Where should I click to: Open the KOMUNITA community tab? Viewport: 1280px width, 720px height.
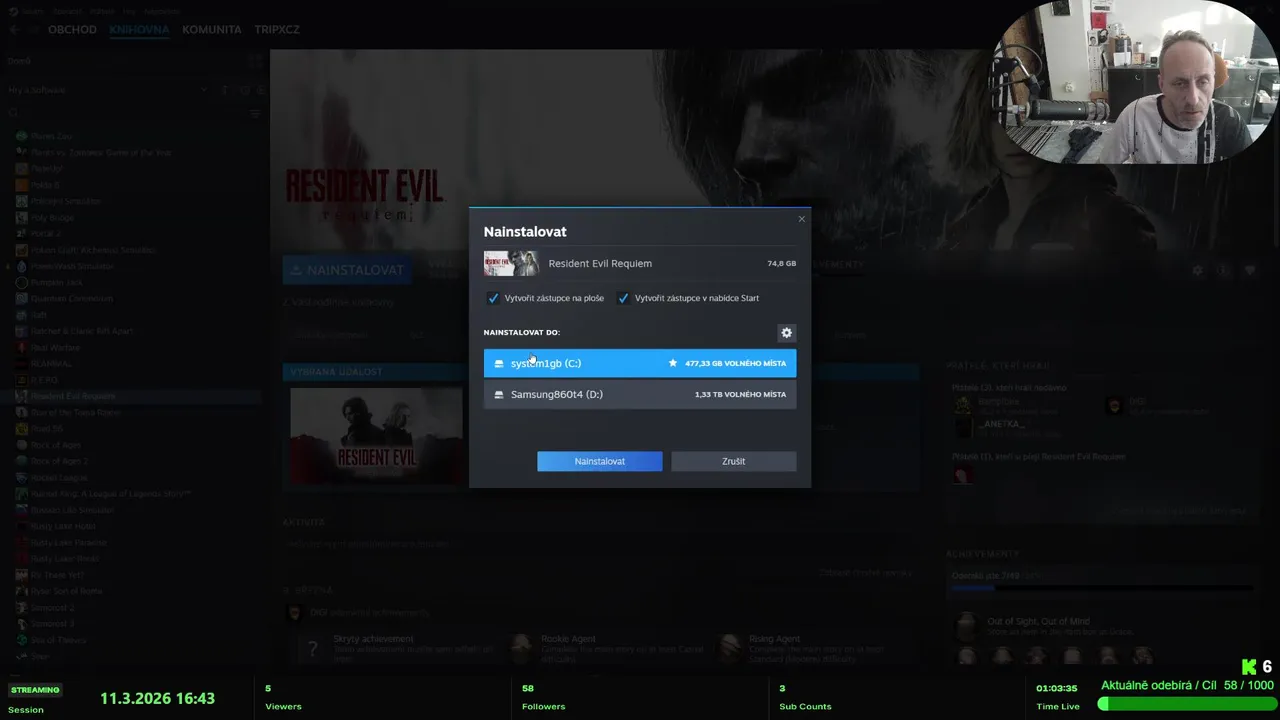[212, 29]
